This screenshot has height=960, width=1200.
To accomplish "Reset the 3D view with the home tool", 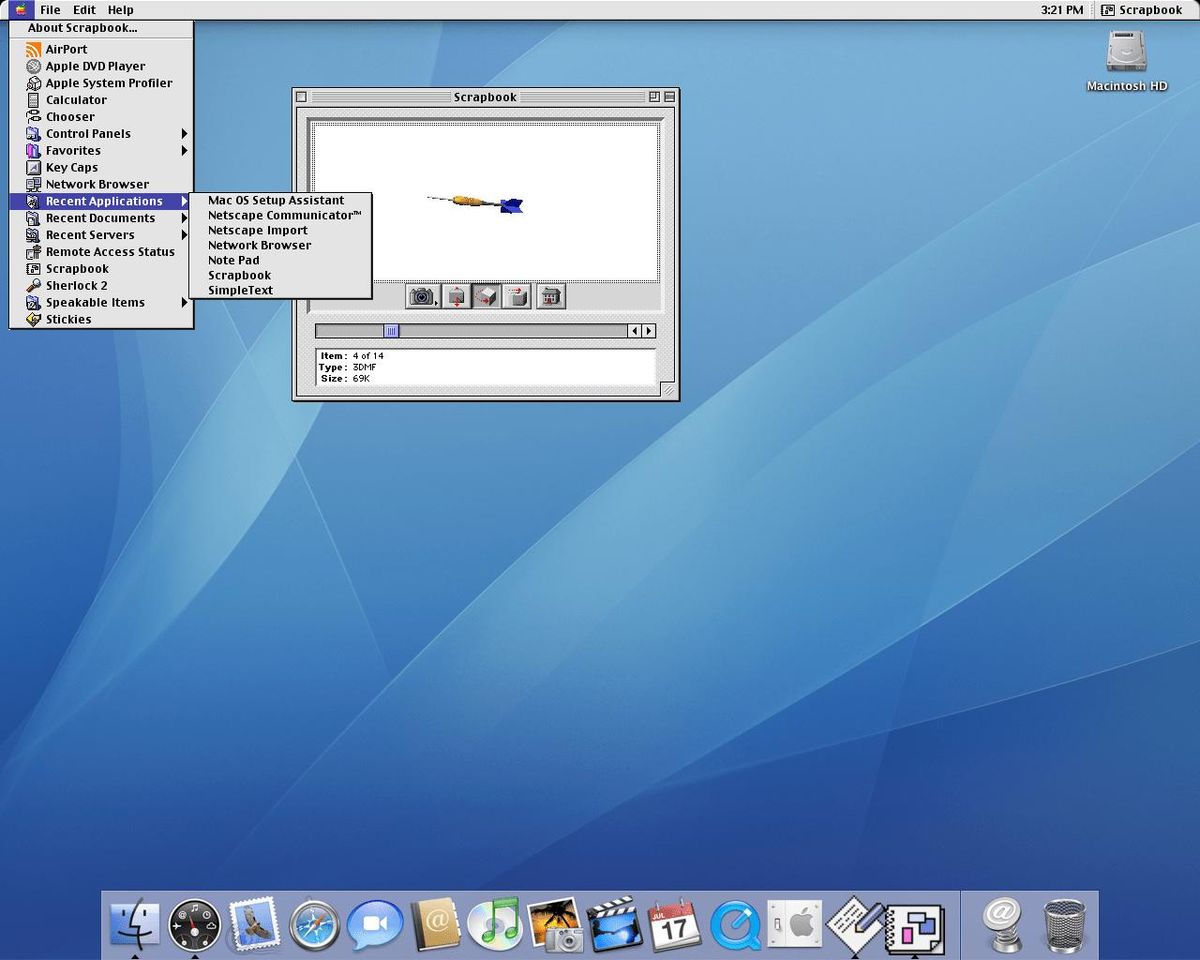I will pos(549,296).
